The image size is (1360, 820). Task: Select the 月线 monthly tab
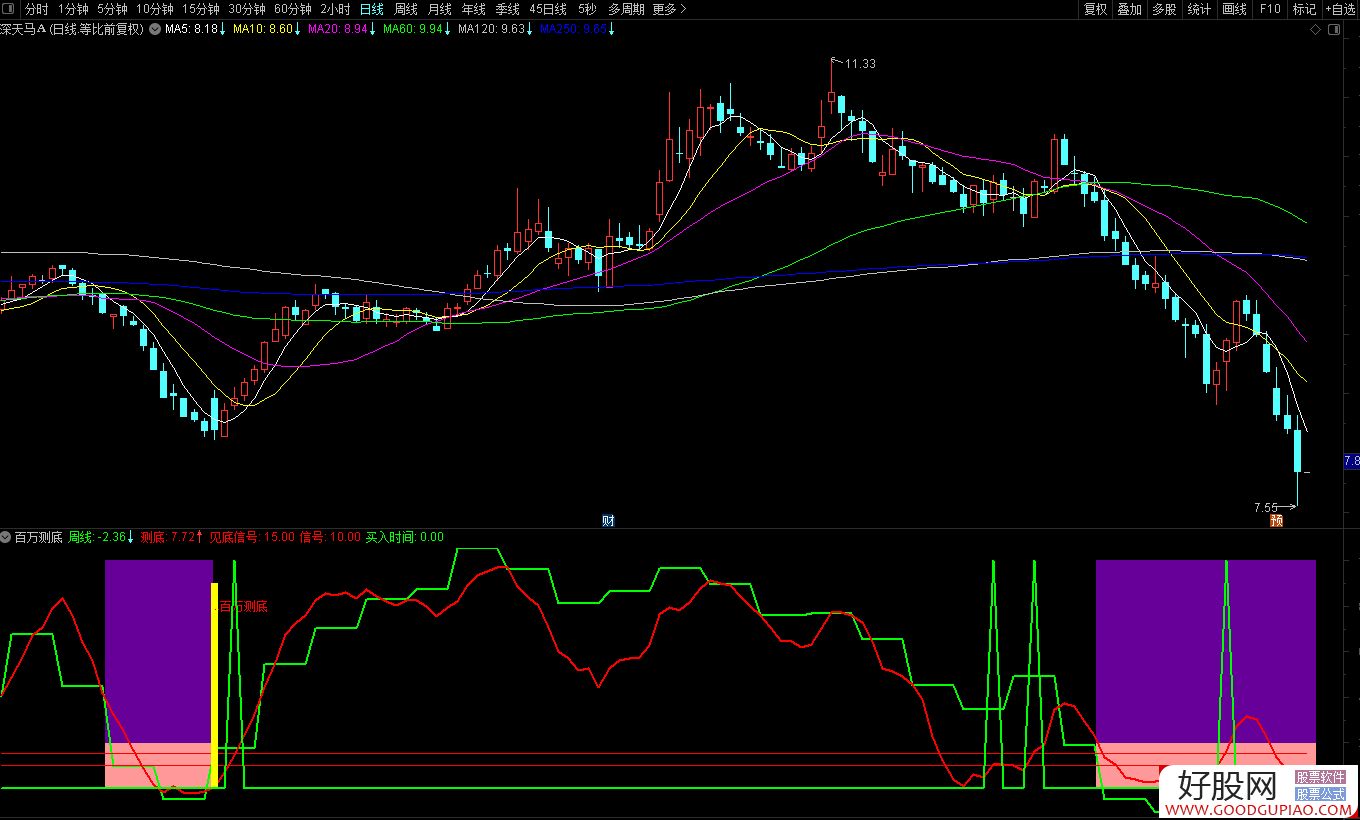pyautogui.click(x=439, y=9)
